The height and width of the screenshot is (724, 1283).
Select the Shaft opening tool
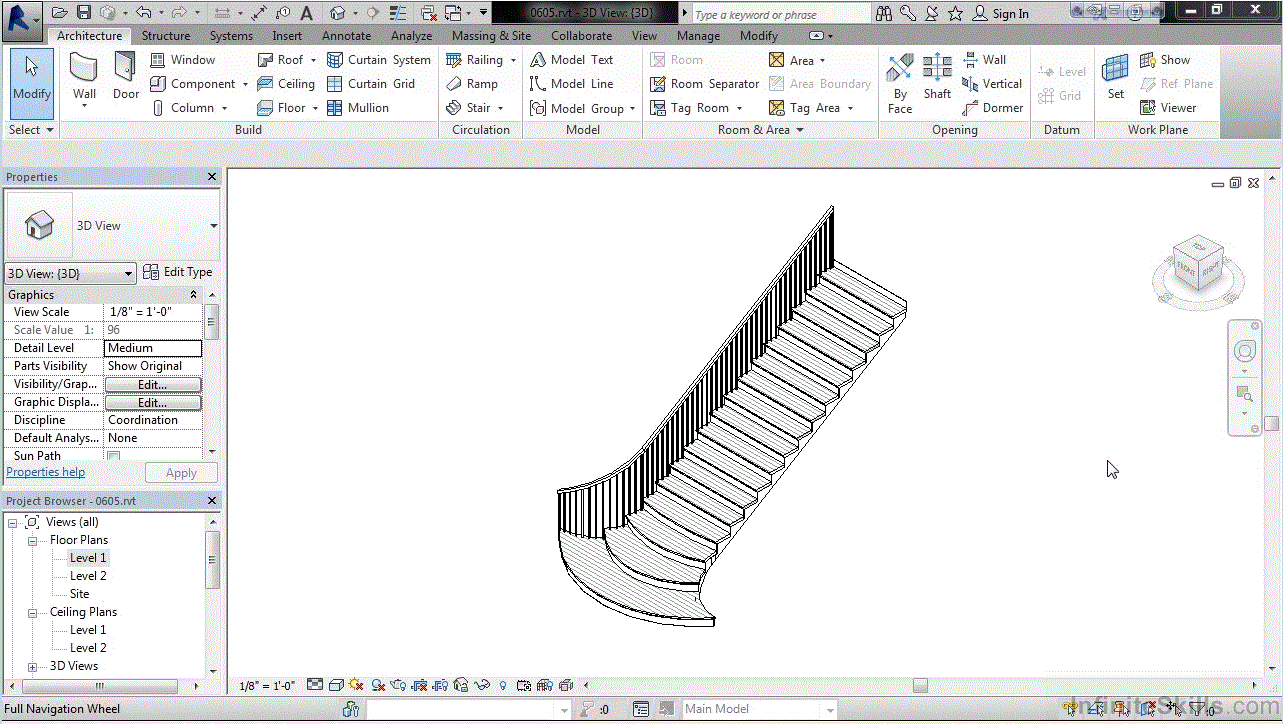(x=937, y=78)
